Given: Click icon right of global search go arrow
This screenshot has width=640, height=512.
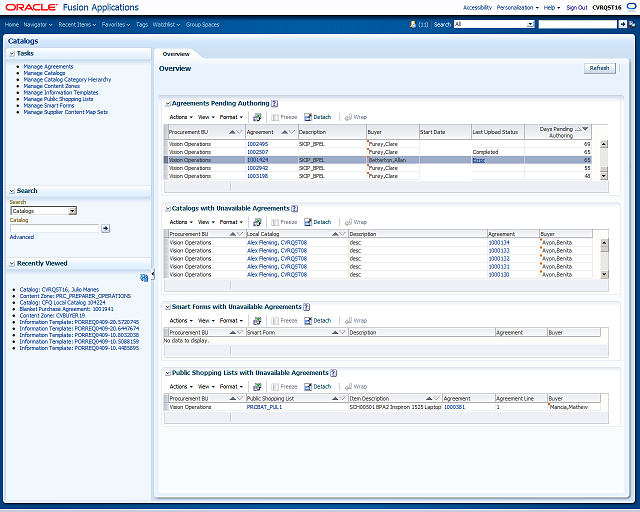Looking at the screenshot, I should [x=632, y=24].
